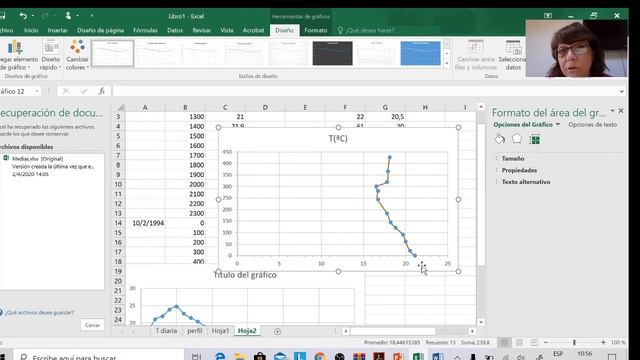Switch to Normal view in status bar
Screen dimensions: 640x360
pyautogui.click(x=504, y=342)
